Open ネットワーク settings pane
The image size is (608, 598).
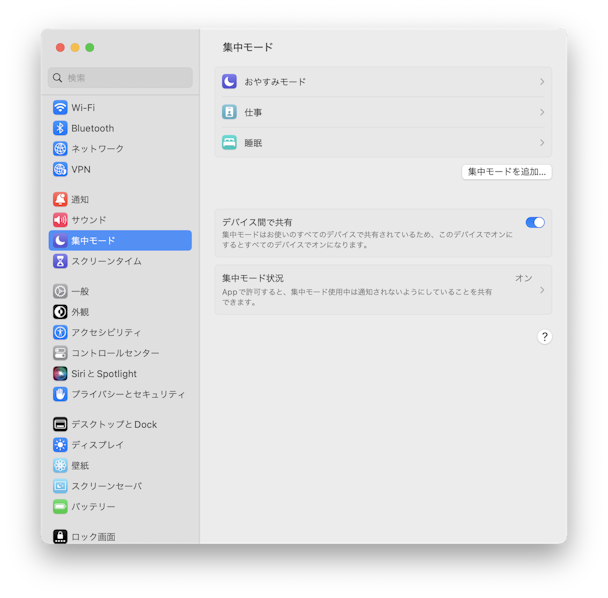pos(120,149)
